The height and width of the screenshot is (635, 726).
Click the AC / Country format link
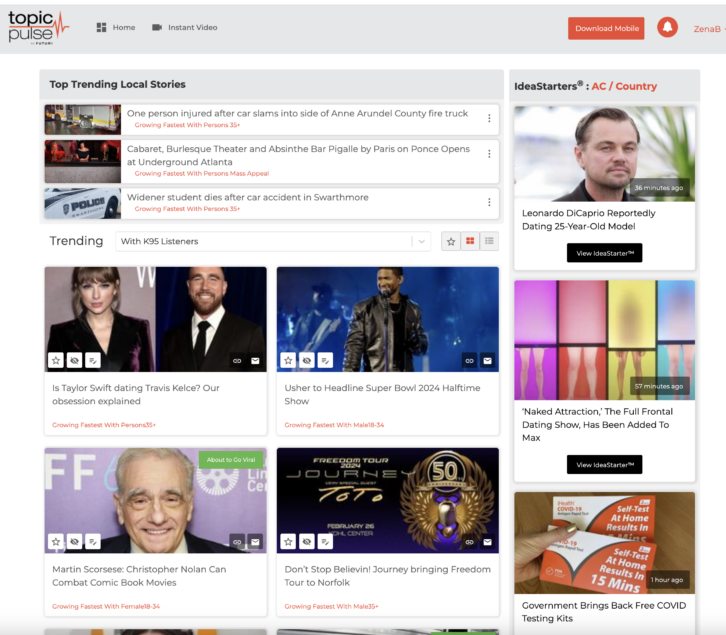click(x=624, y=86)
